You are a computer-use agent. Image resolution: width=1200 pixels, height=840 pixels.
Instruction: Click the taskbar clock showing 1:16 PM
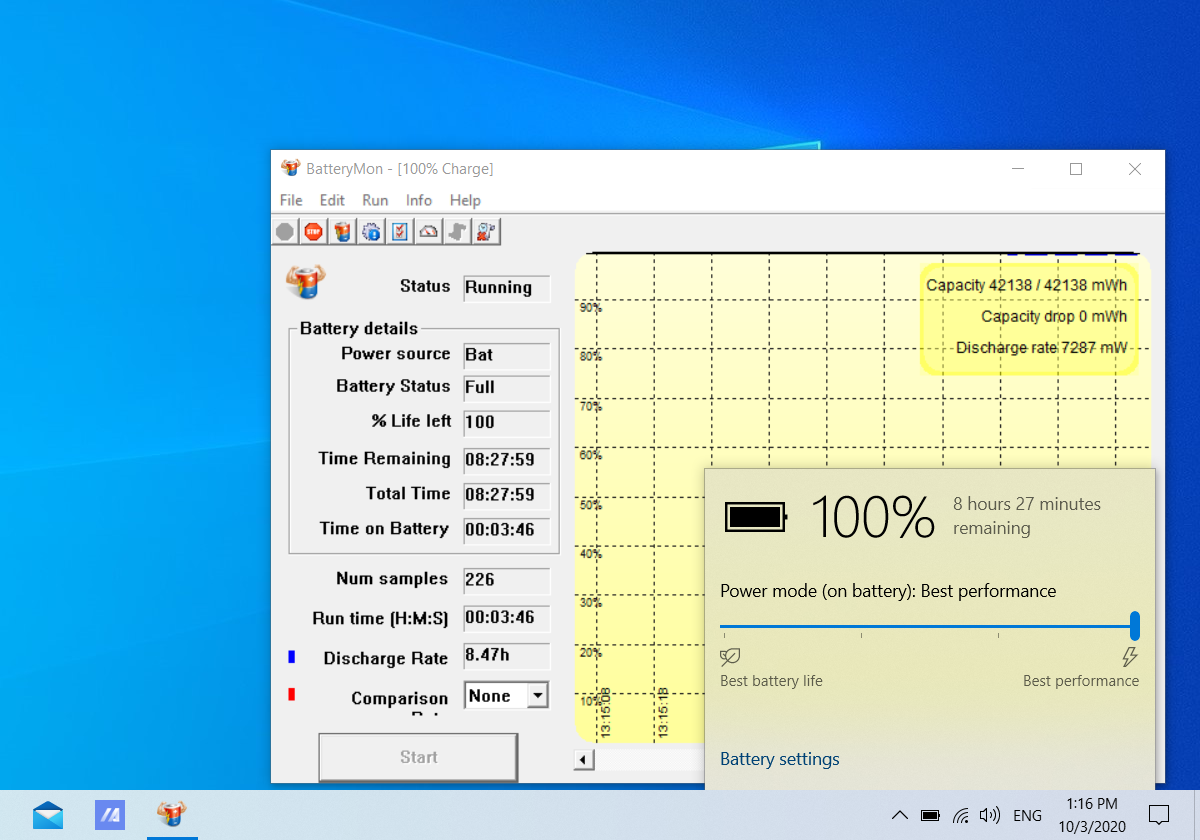click(x=1093, y=815)
